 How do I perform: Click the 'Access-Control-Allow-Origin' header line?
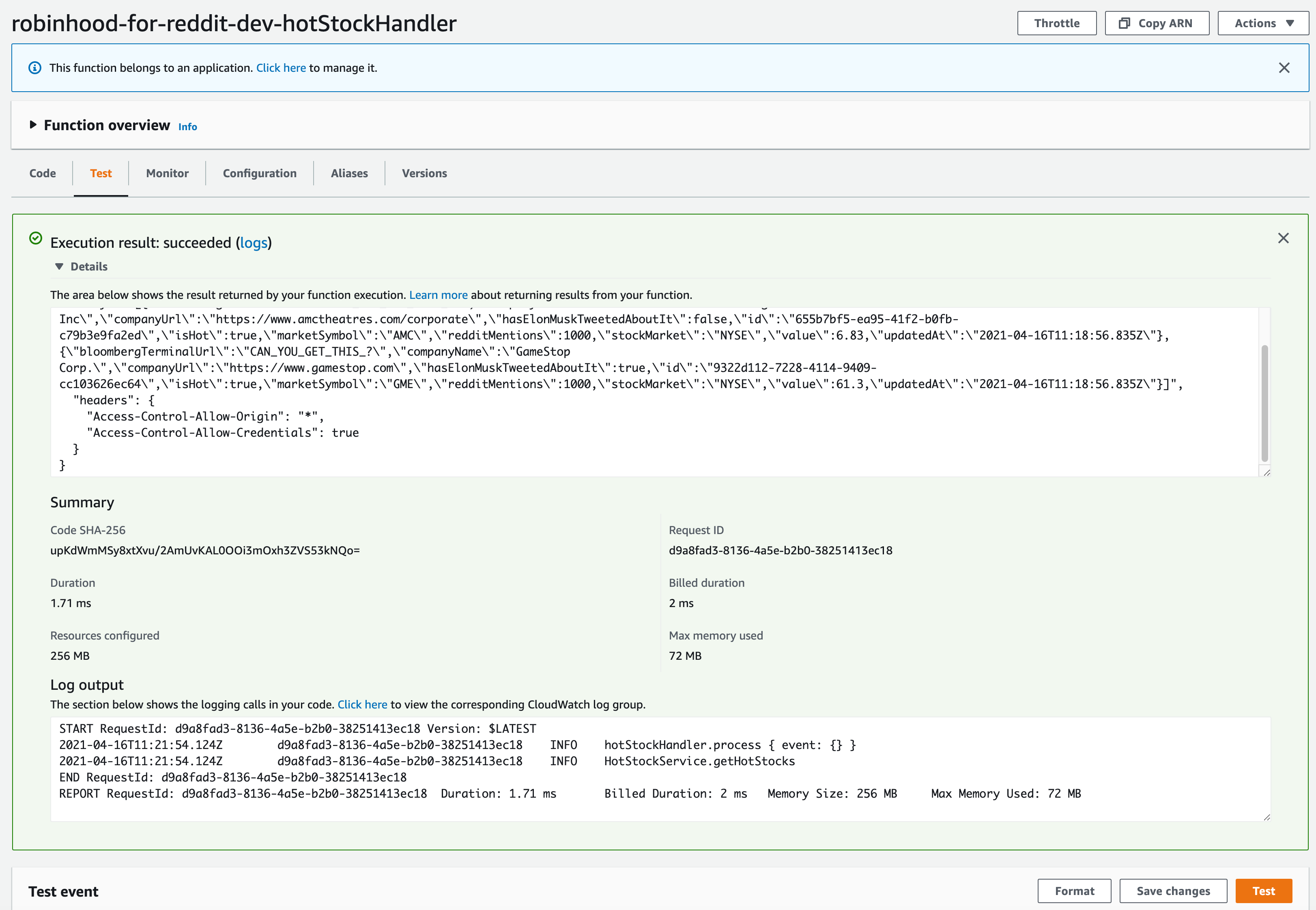(205, 416)
